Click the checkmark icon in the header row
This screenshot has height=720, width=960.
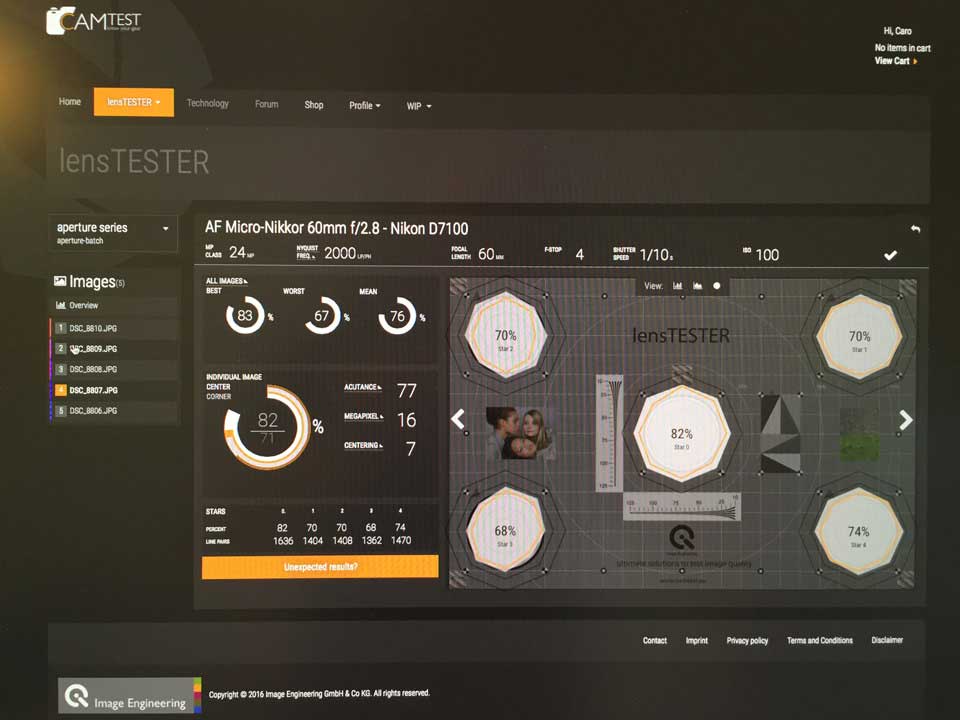[x=891, y=255]
